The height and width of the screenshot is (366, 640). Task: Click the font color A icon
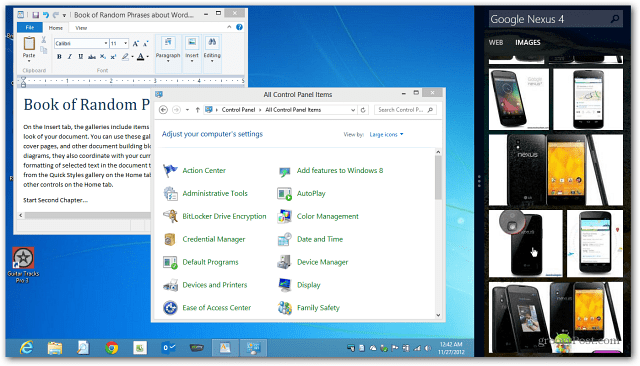140,57
